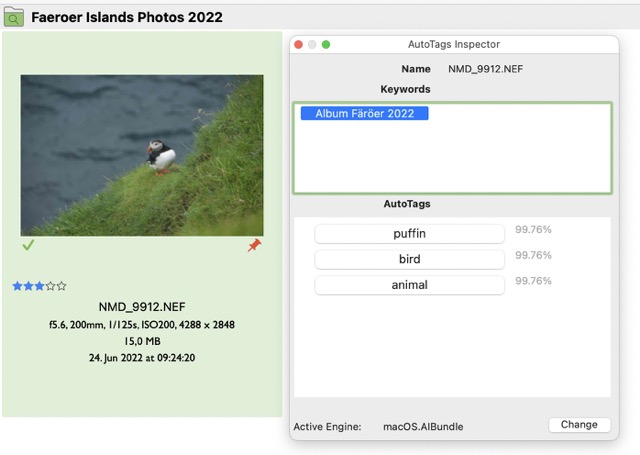Zoom the AutoTags Inspector with the green button

coord(326,44)
